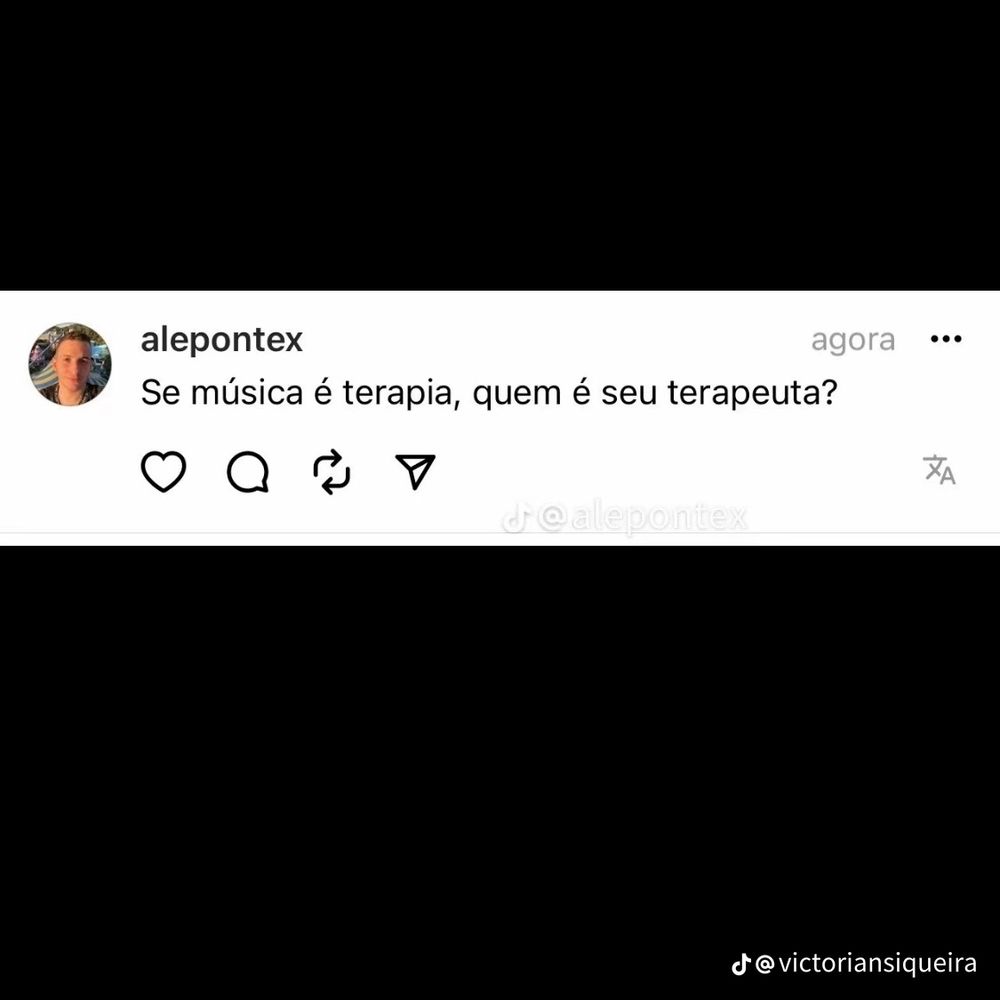Click the "agora" timestamp
This screenshot has width=1000, height=1000.
coord(853,341)
